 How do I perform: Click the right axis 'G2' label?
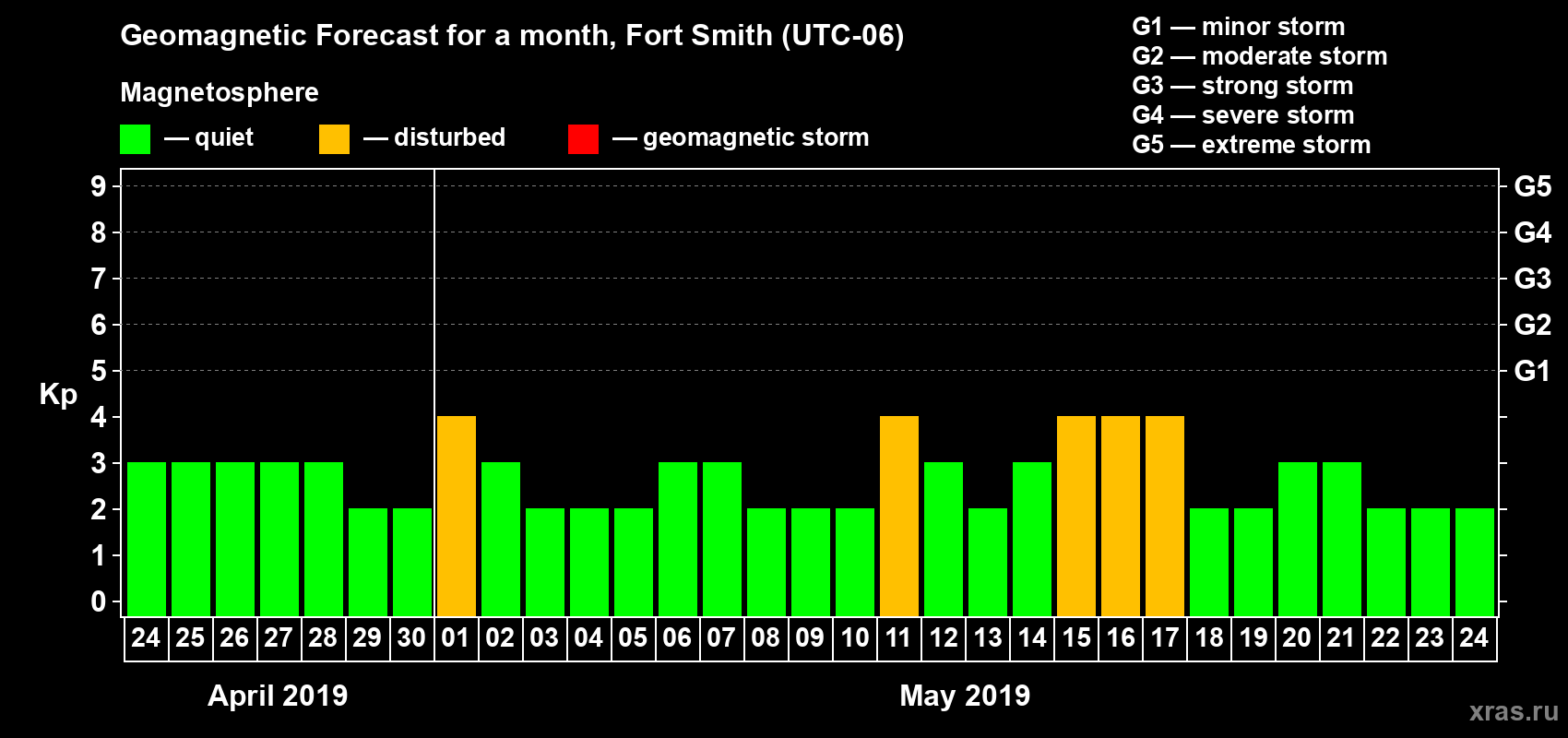[1533, 325]
